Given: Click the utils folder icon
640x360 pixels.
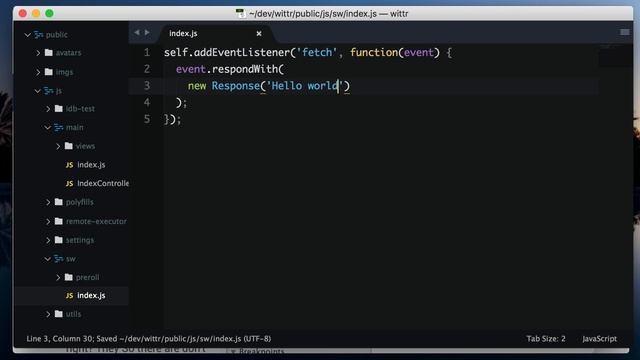Looking at the screenshot, I should tap(59, 314).
